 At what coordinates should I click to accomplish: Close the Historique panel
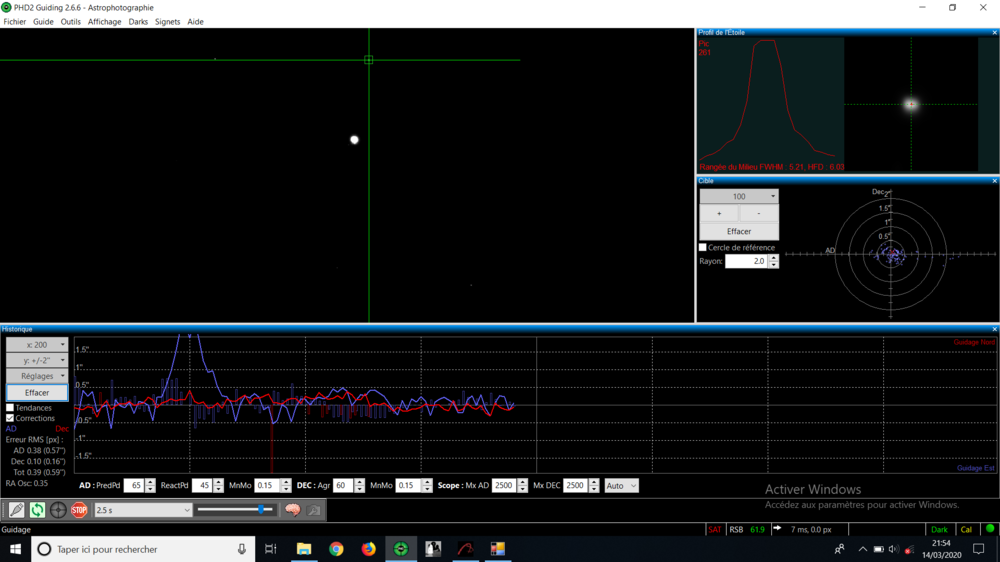[994, 329]
